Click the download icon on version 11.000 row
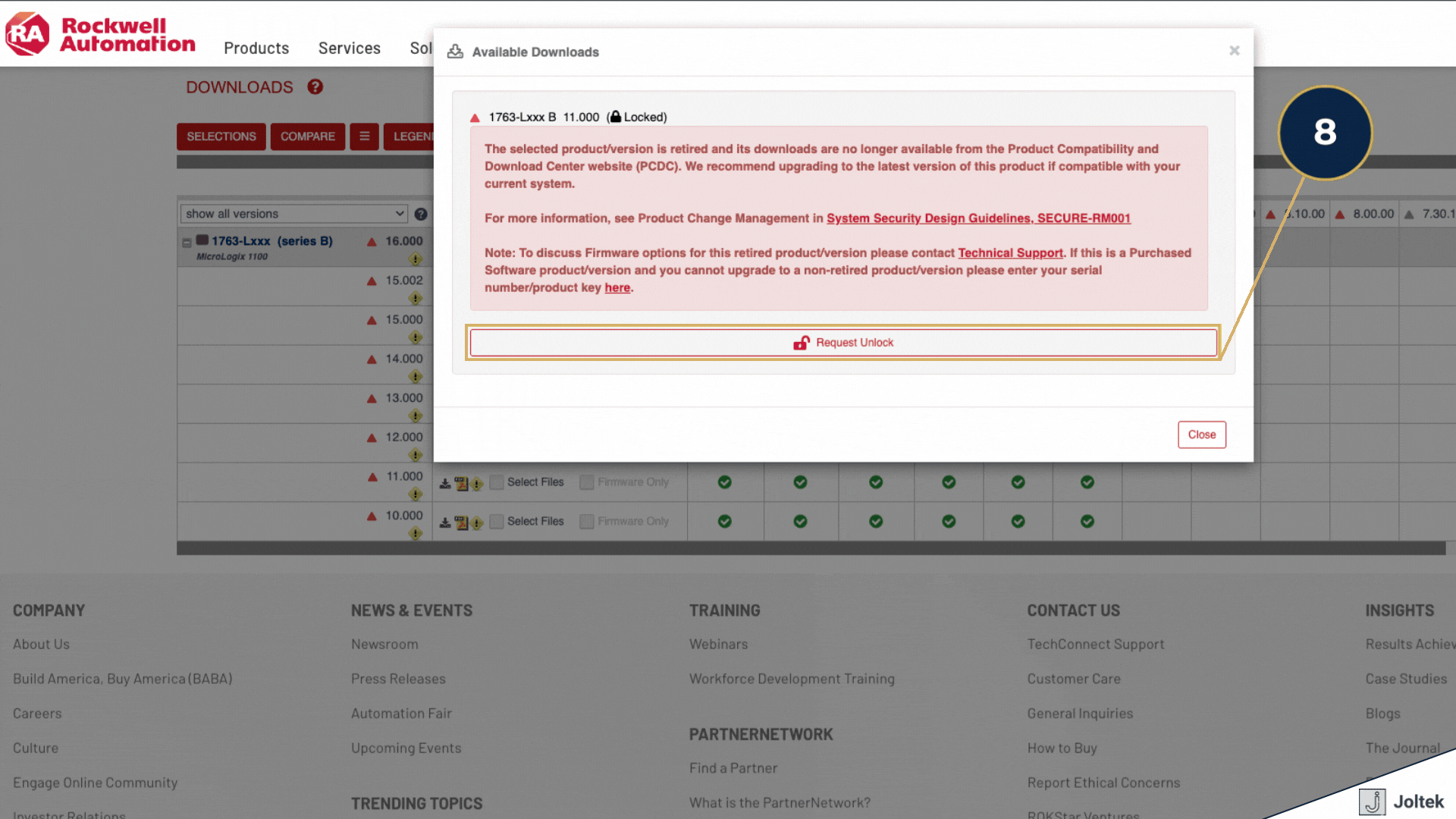The image size is (1456, 819). pyautogui.click(x=446, y=482)
